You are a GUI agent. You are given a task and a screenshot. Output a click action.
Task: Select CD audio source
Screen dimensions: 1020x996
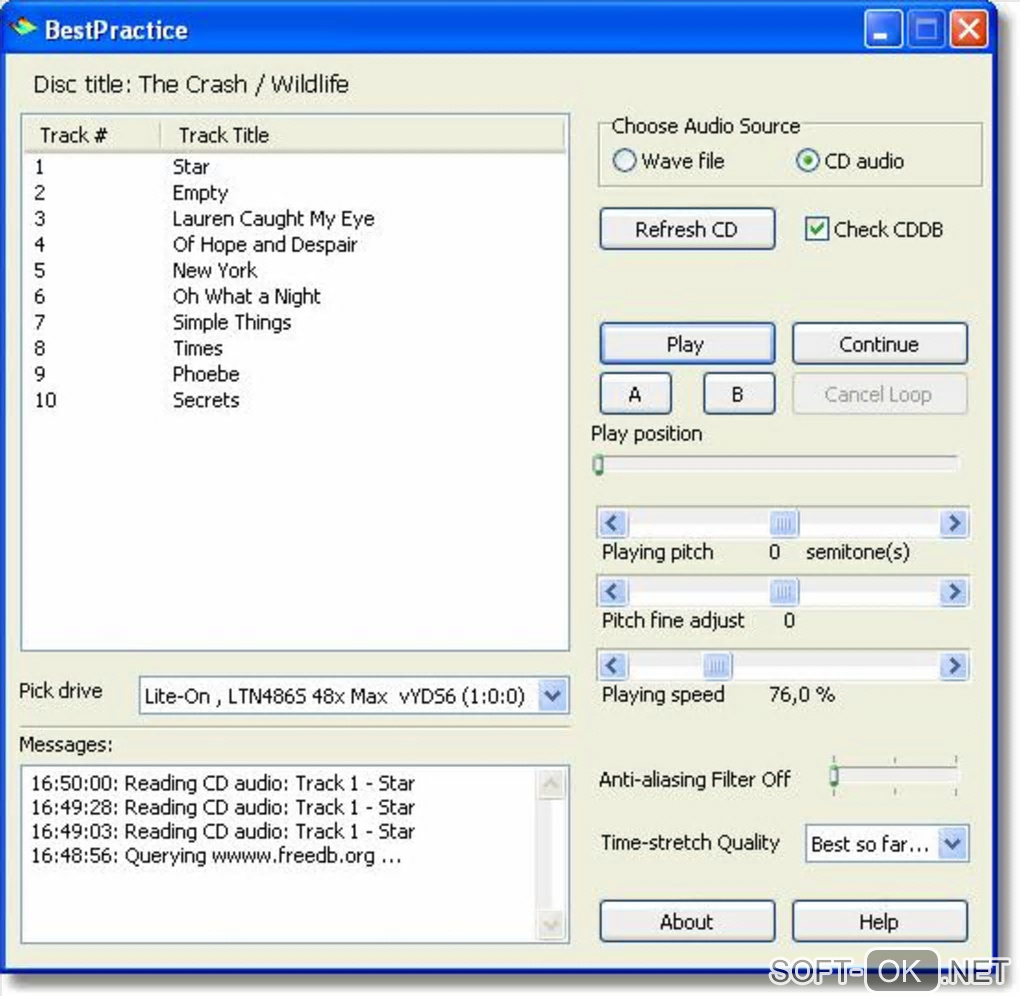coord(850,161)
